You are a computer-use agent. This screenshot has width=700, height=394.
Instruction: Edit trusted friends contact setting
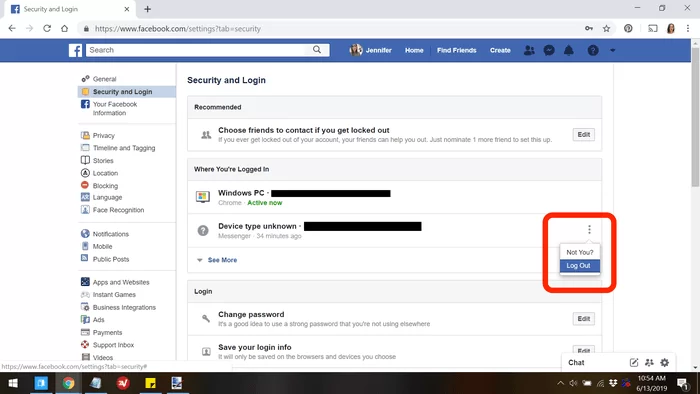(x=583, y=134)
